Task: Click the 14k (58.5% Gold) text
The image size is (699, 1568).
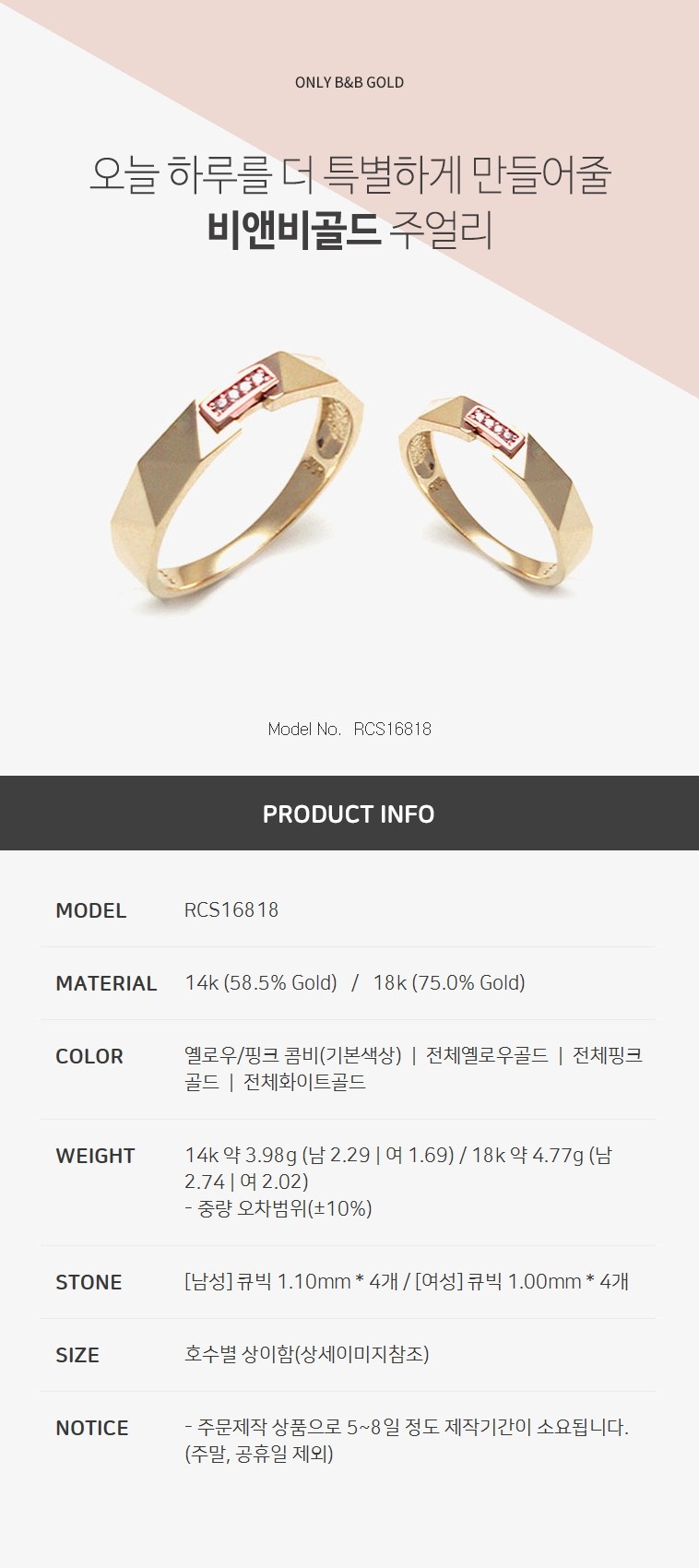Action: (x=261, y=983)
